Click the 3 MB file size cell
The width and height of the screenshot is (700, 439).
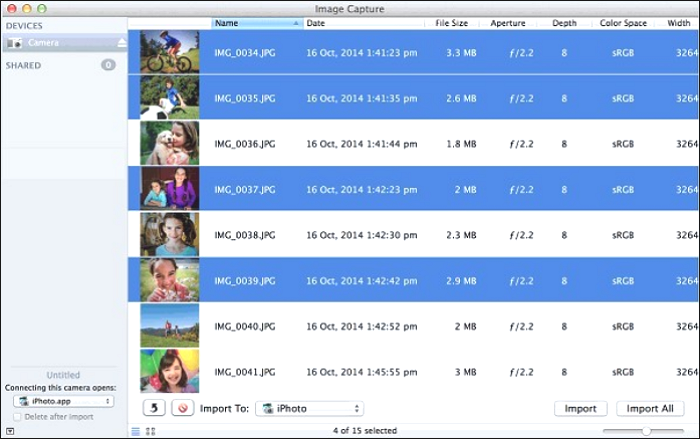[x=465, y=372]
